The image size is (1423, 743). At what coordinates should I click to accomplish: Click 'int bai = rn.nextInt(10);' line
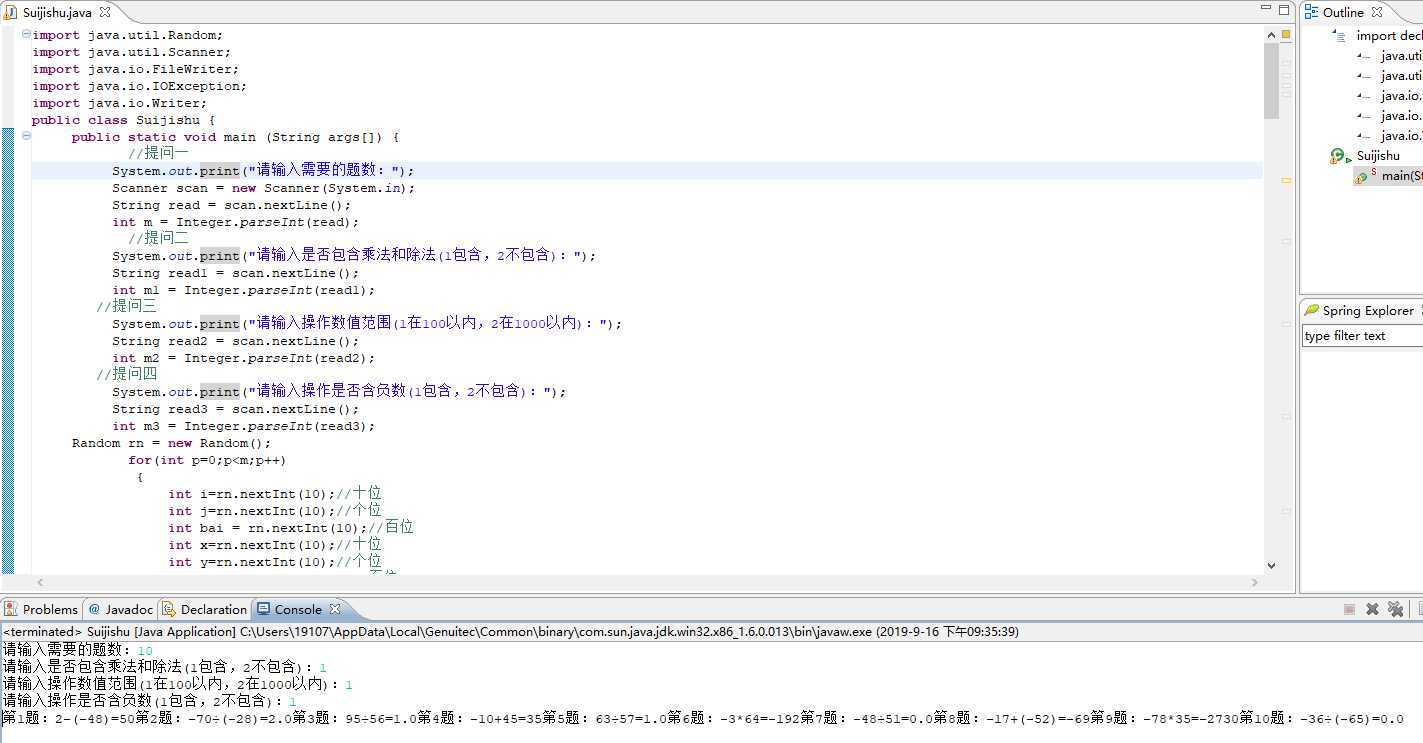[x=291, y=527]
